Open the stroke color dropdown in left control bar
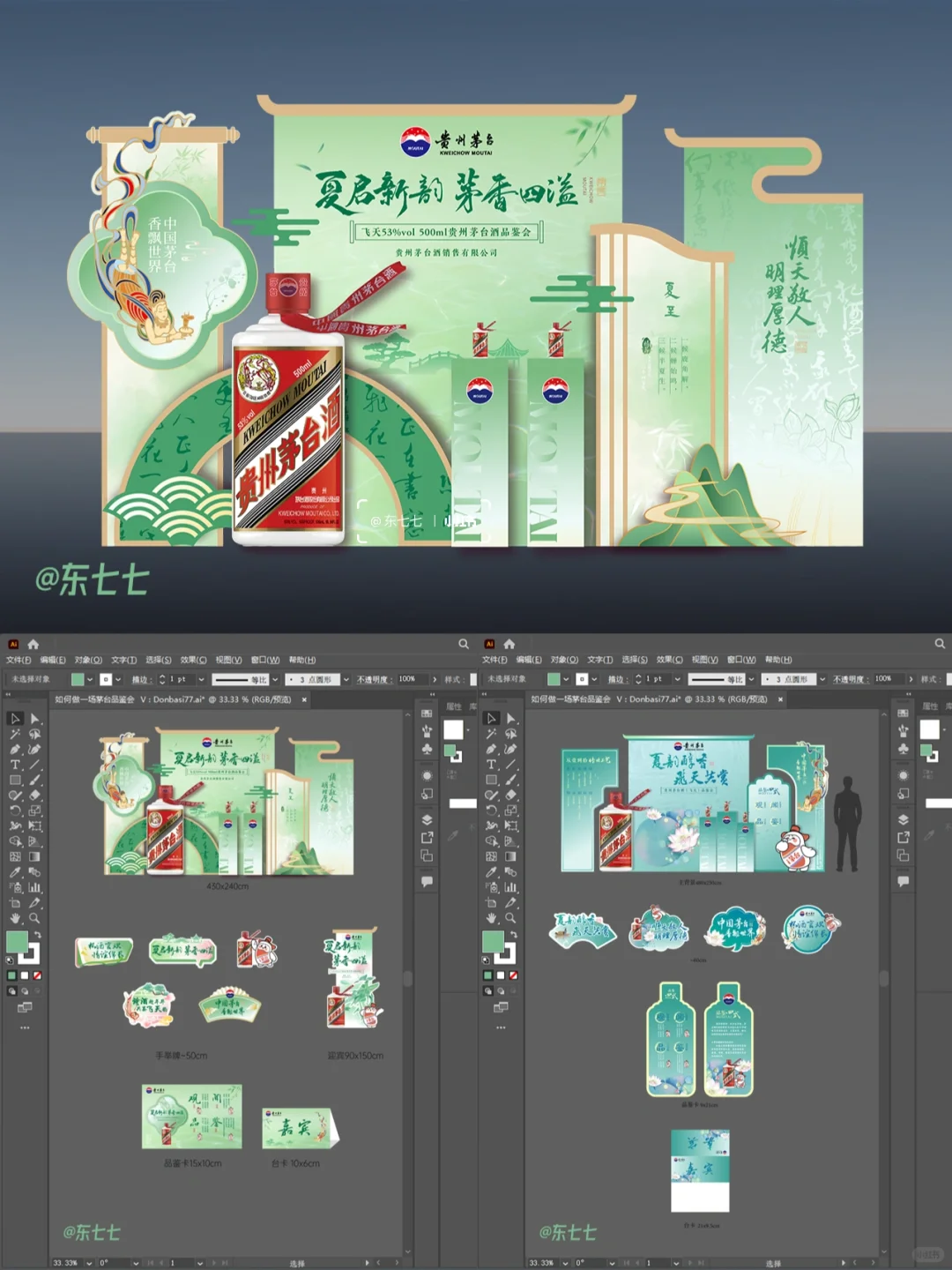Image resolution: width=952 pixels, height=1270 pixels. pyautogui.click(x=118, y=680)
